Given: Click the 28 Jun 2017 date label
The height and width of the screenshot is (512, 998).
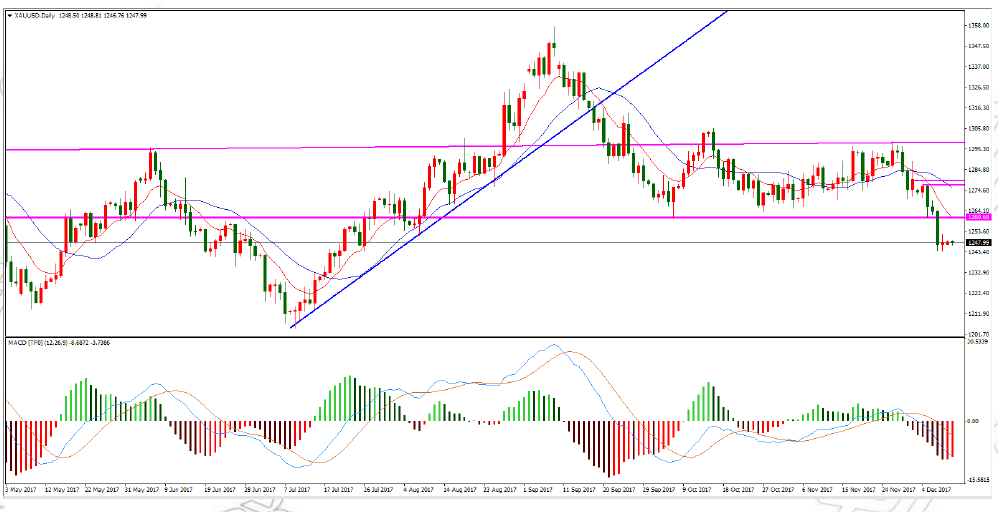Looking at the screenshot, I should [259, 490].
